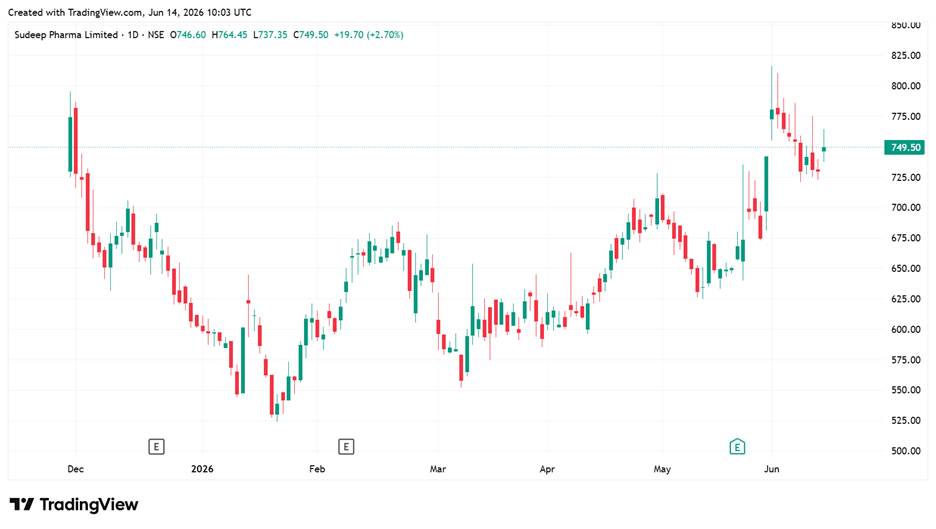Click the open value O746.60
Screen dimensions: 936x529
pos(188,35)
